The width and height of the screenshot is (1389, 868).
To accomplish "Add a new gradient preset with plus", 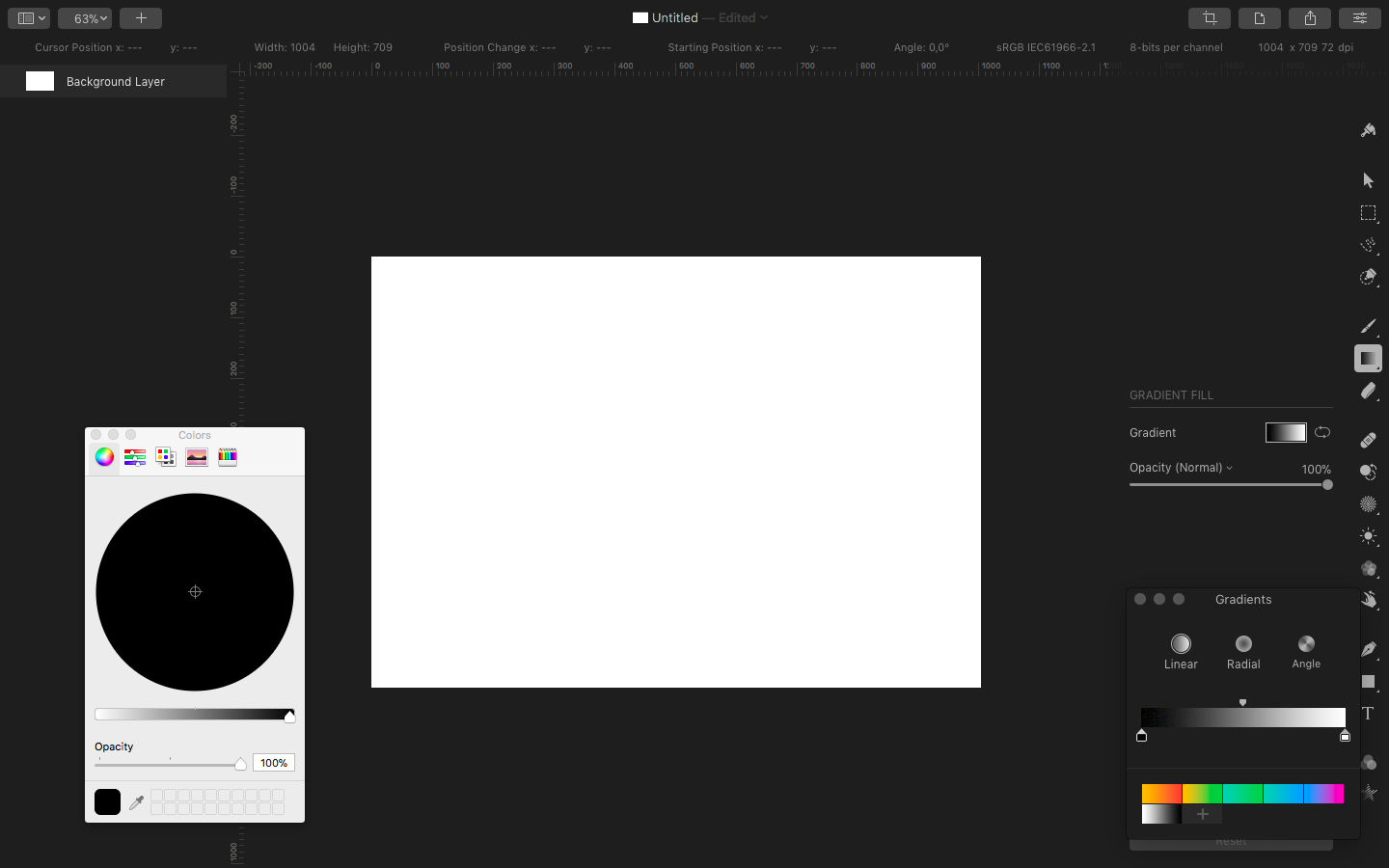I will pyautogui.click(x=1202, y=814).
